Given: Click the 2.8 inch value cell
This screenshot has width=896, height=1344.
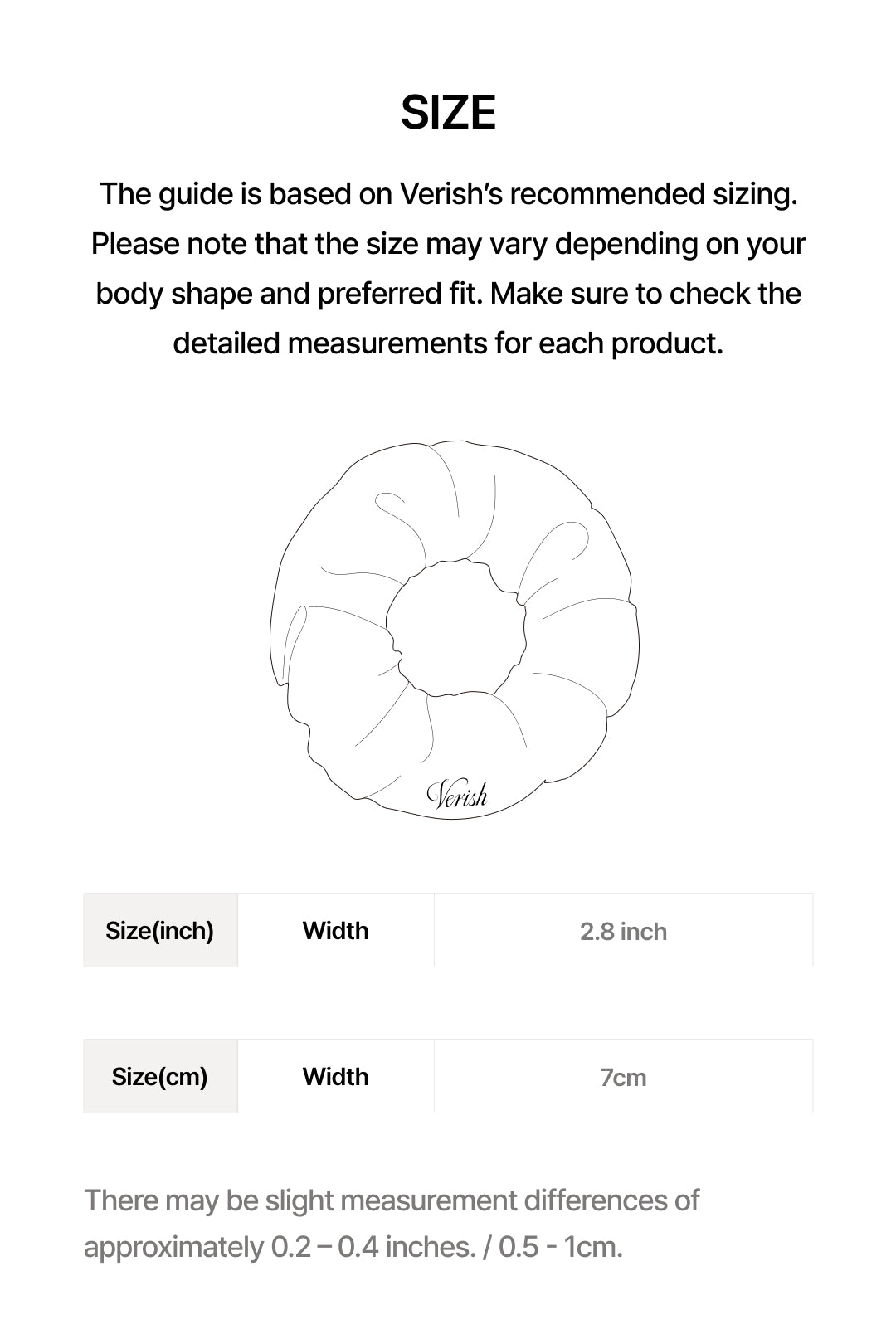Looking at the screenshot, I should [x=623, y=931].
